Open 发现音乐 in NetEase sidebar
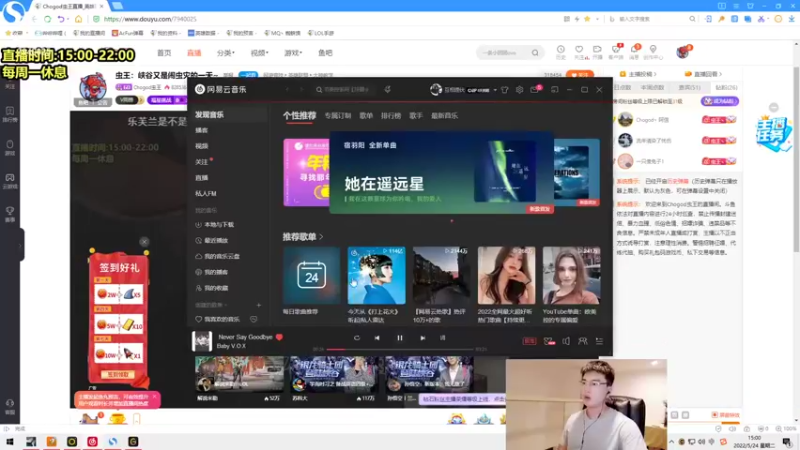The height and width of the screenshot is (450, 800). pos(209,115)
